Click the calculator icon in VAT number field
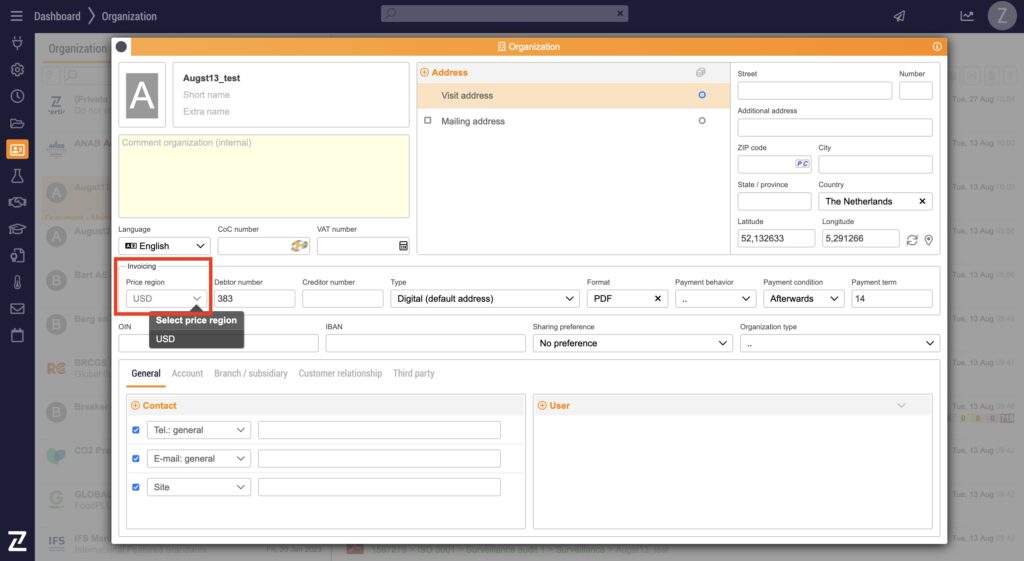 pyautogui.click(x=403, y=246)
